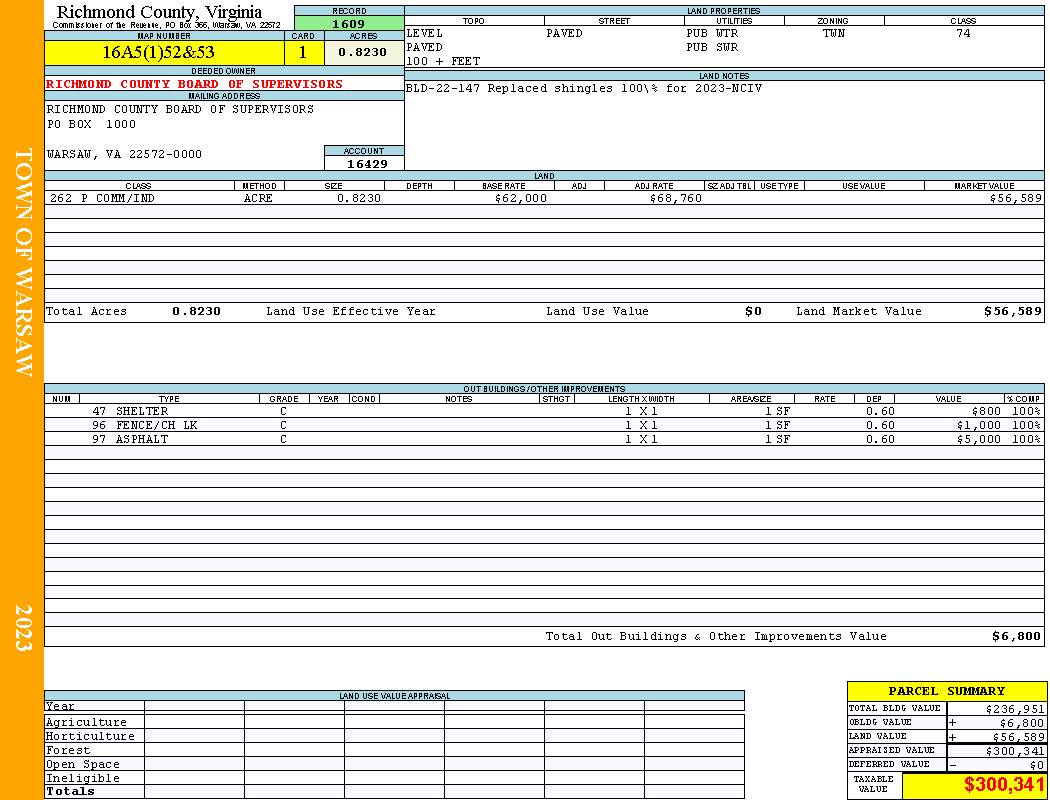Click the TOWN OF WARSAW sidebar label

(x=23, y=262)
